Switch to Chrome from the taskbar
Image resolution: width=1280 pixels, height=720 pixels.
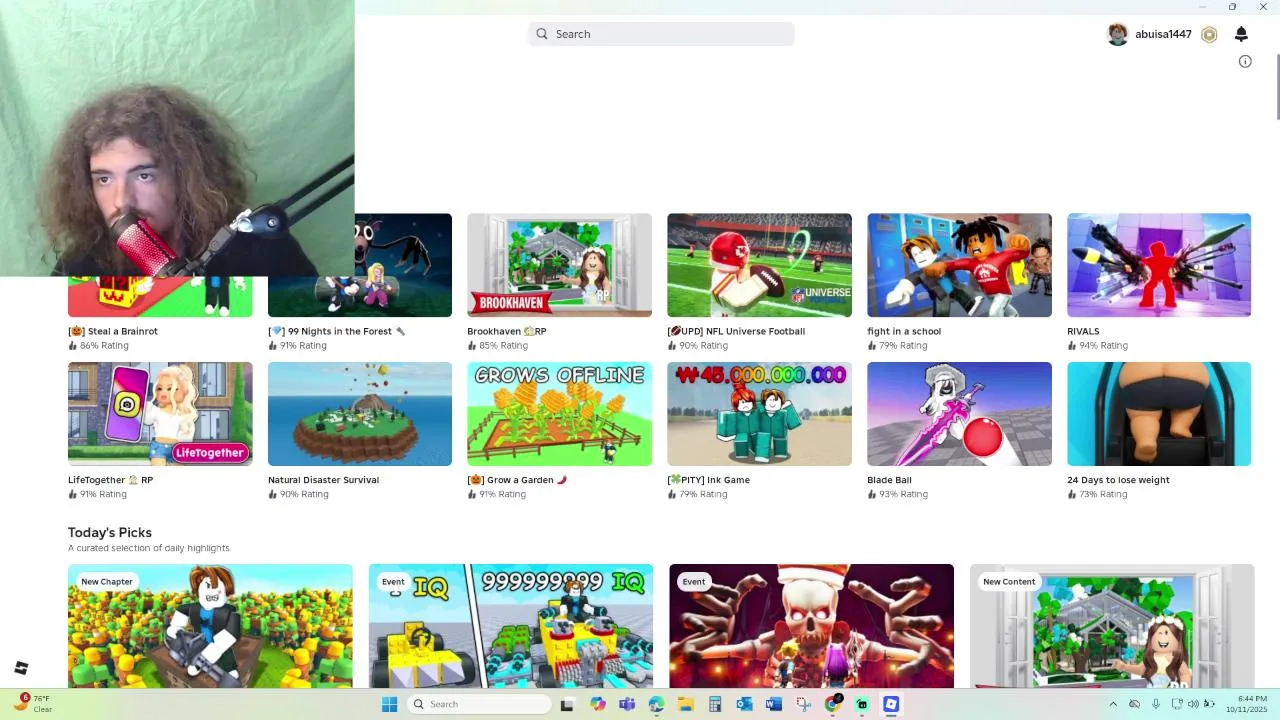pos(832,704)
